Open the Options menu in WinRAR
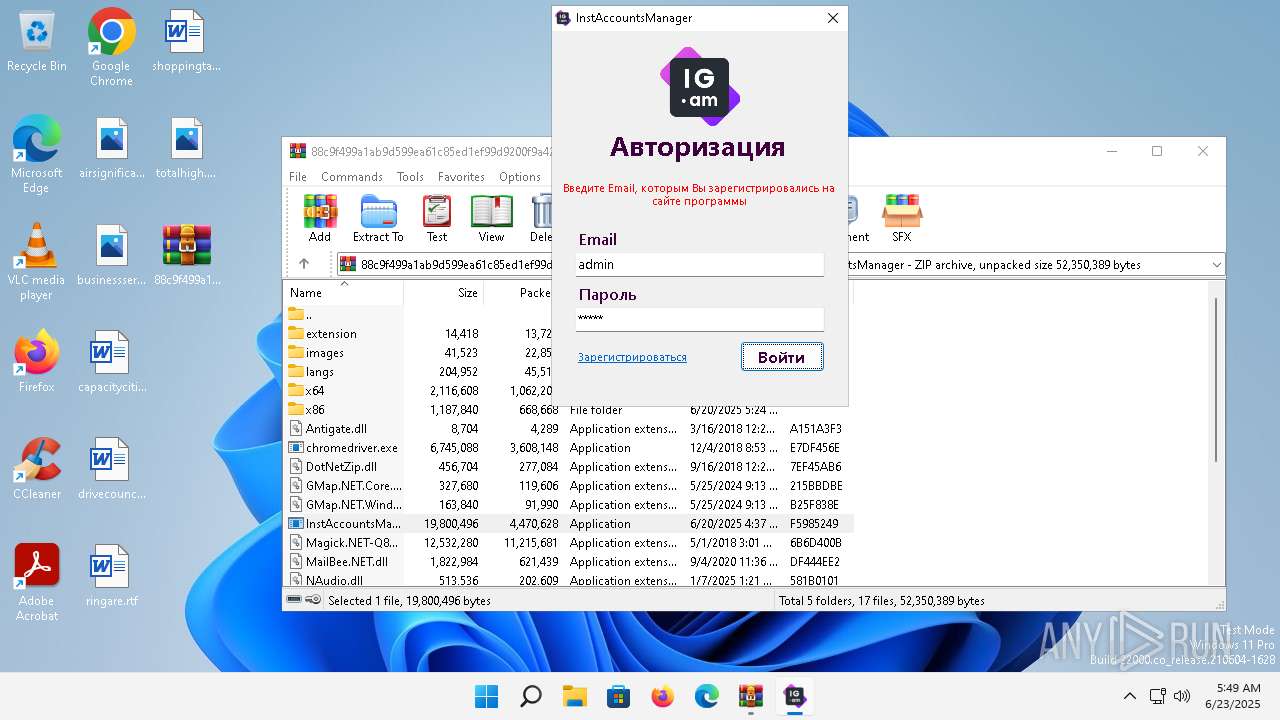1280x720 pixels. tap(520, 177)
